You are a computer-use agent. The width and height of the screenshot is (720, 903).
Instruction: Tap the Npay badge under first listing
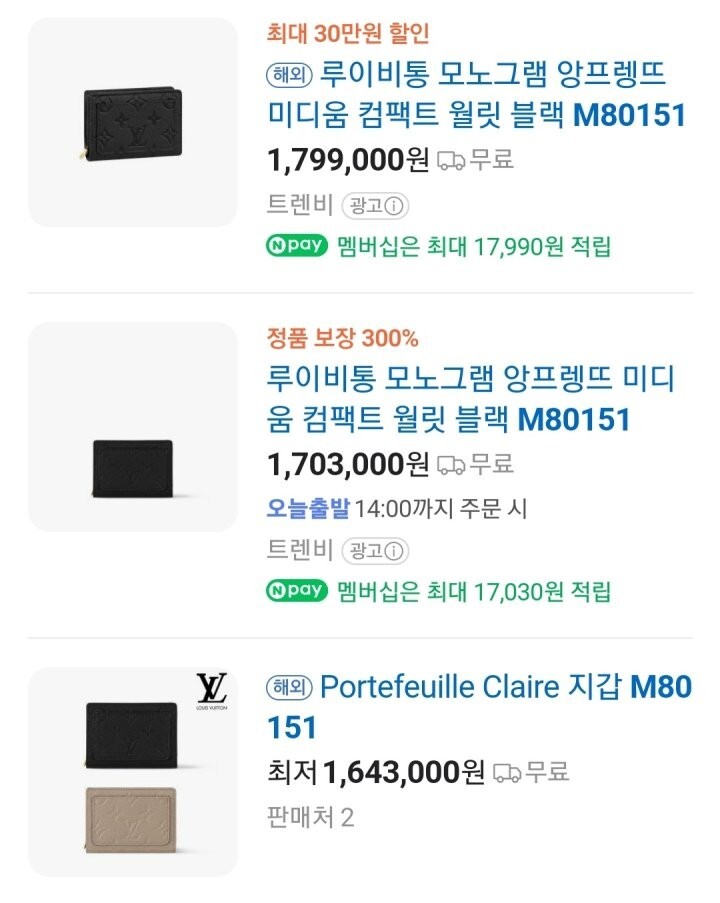pos(297,245)
